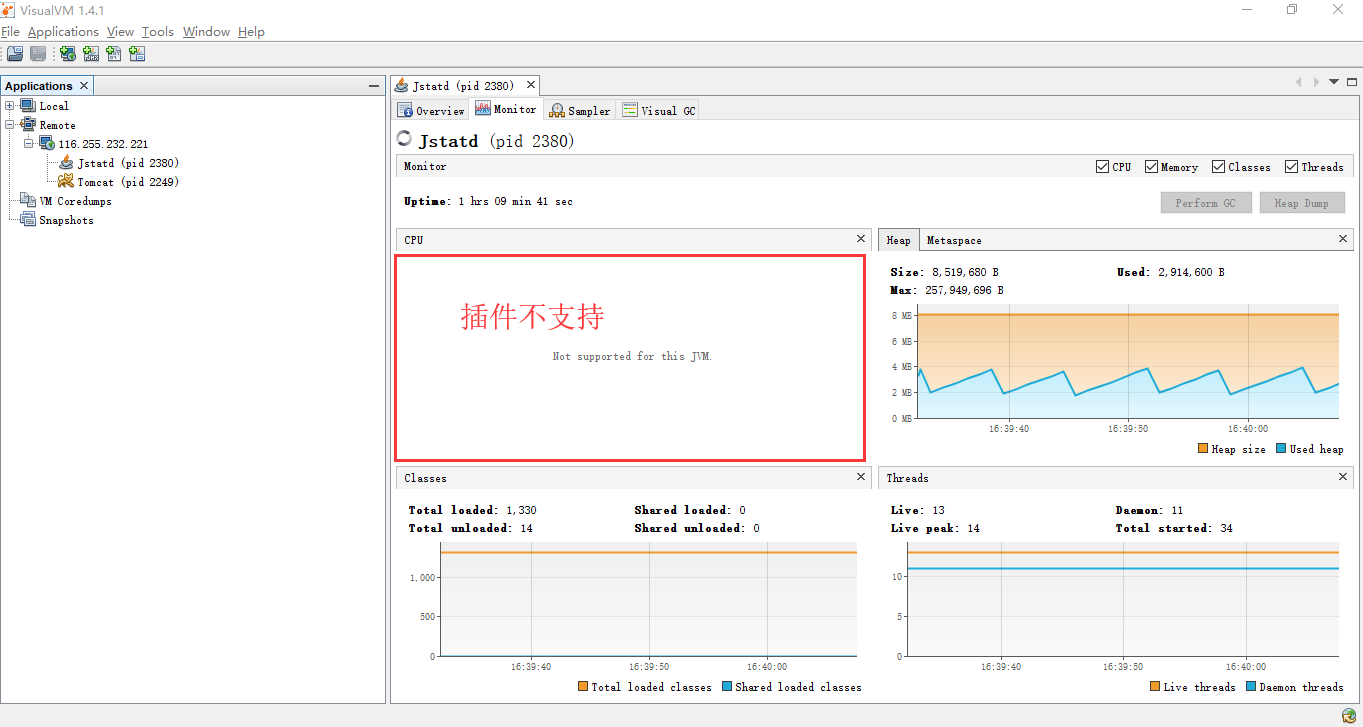The image size is (1363, 727).
Task: Uncheck the Classes checkbox
Action: pyautogui.click(x=1218, y=167)
